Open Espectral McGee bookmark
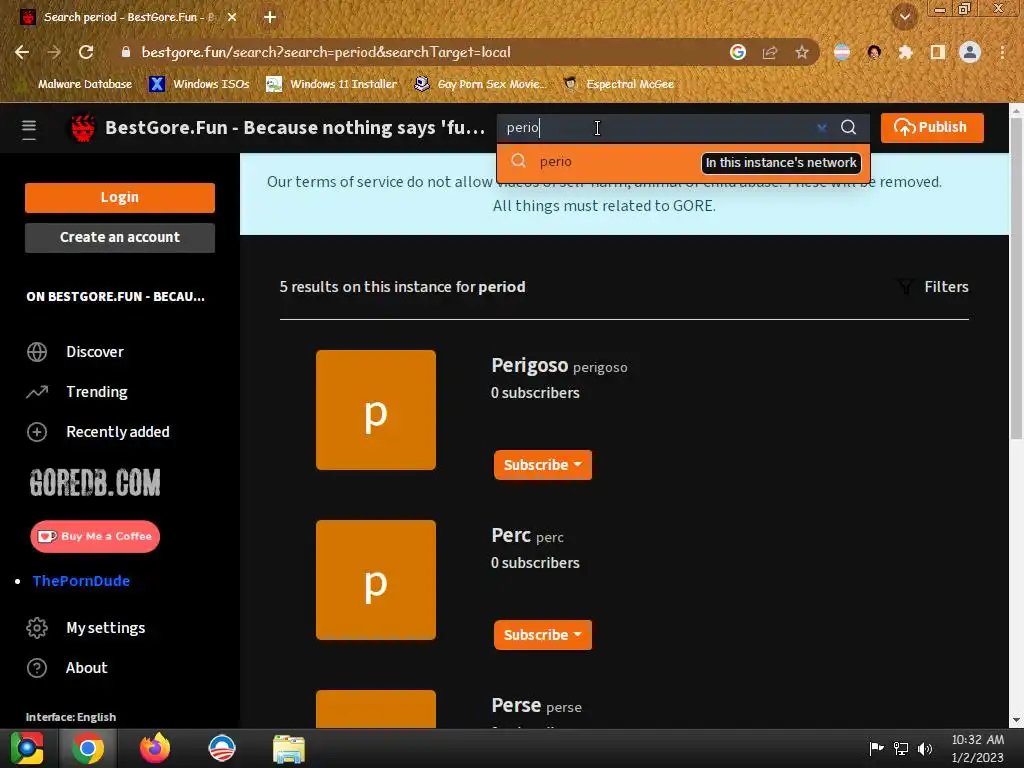The width and height of the screenshot is (1024, 768). click(619, 84)
